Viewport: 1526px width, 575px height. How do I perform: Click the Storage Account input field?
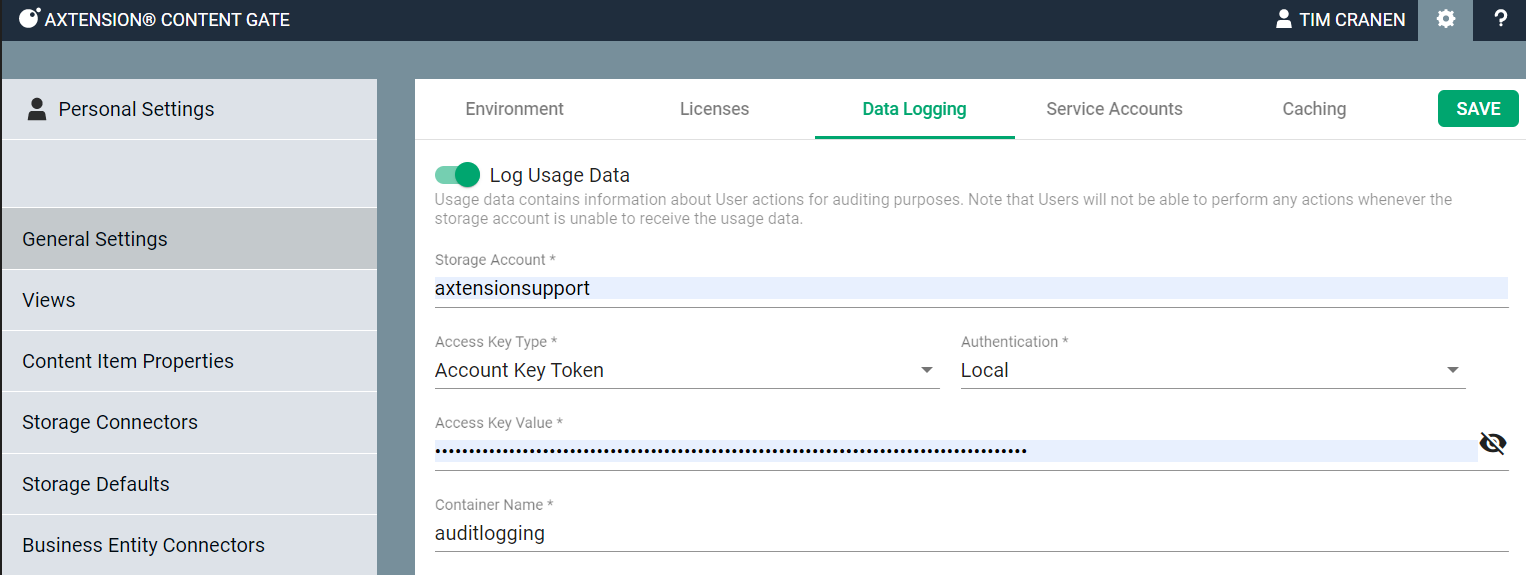pyautogui.click(x=970, y=289)
